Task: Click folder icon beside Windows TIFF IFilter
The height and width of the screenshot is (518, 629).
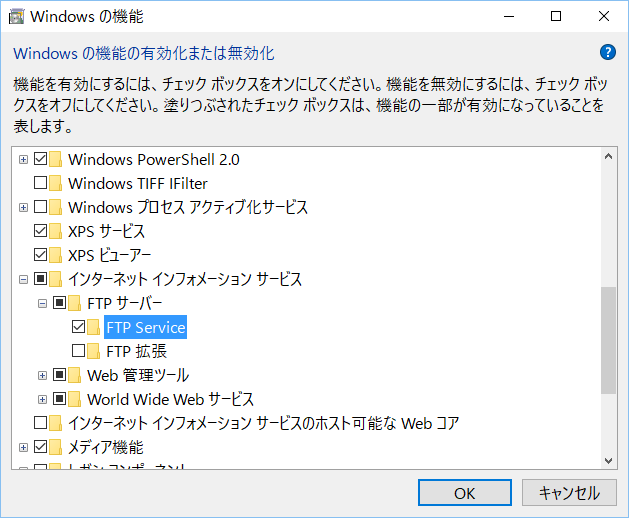Action: pos(55,183)
